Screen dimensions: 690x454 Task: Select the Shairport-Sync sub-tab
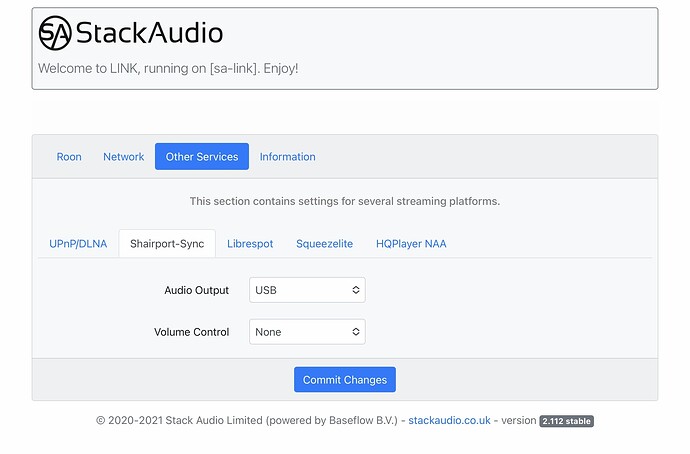click(x=167, y=244)
